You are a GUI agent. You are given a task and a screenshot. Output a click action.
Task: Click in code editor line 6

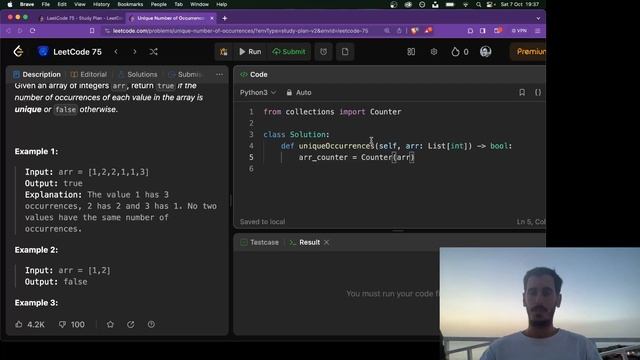click(x=400, y=169)
